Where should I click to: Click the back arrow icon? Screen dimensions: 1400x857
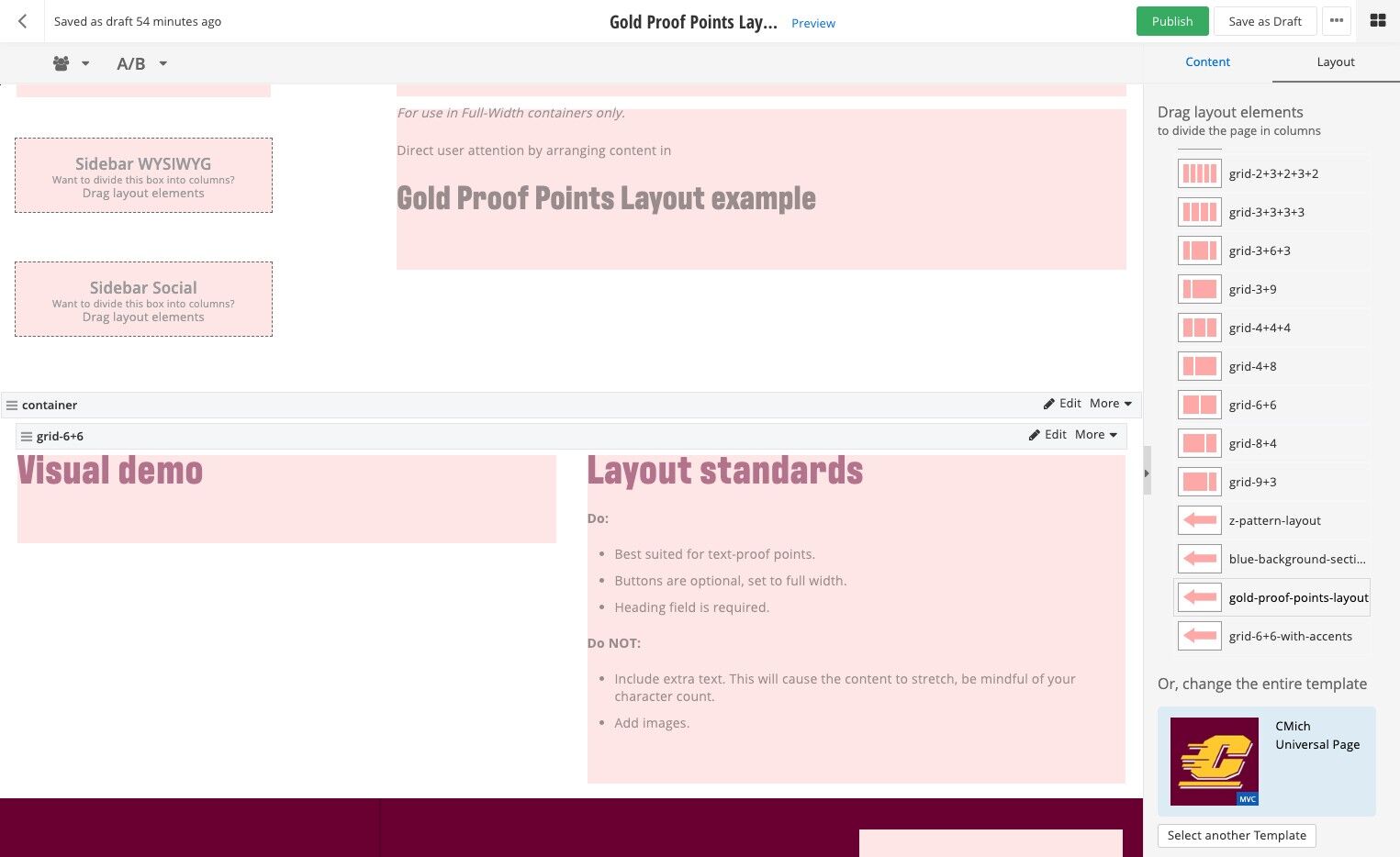point(23,21)
